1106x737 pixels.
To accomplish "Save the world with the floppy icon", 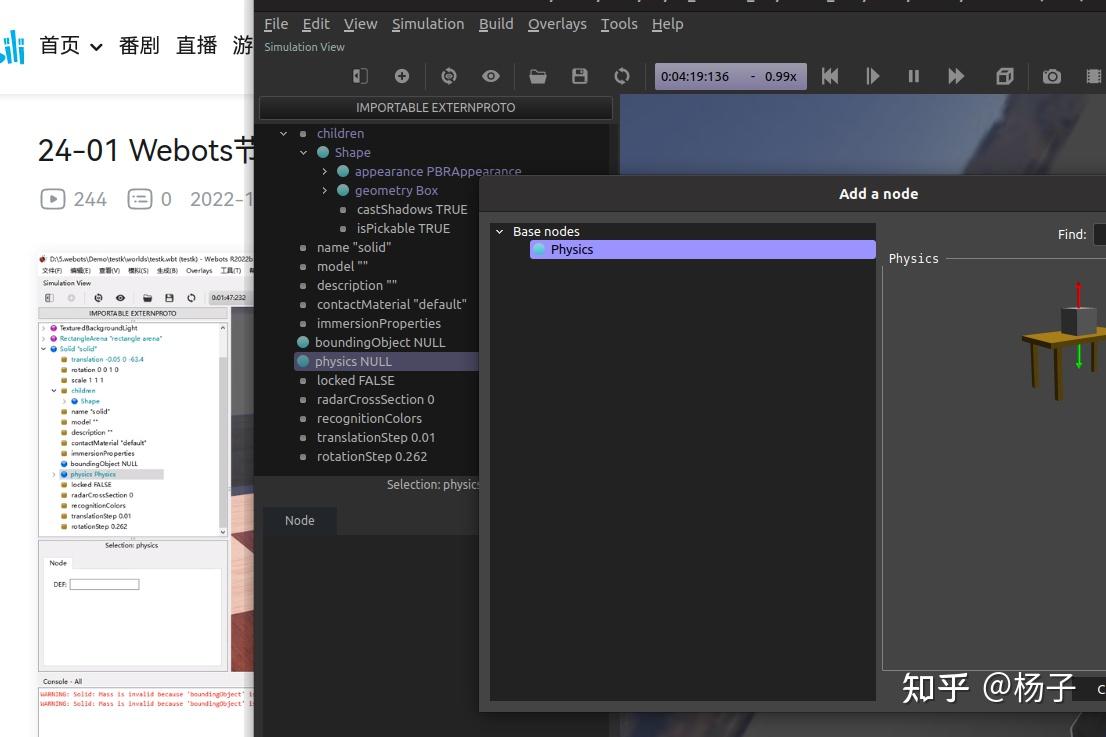I will pos(580,76).
